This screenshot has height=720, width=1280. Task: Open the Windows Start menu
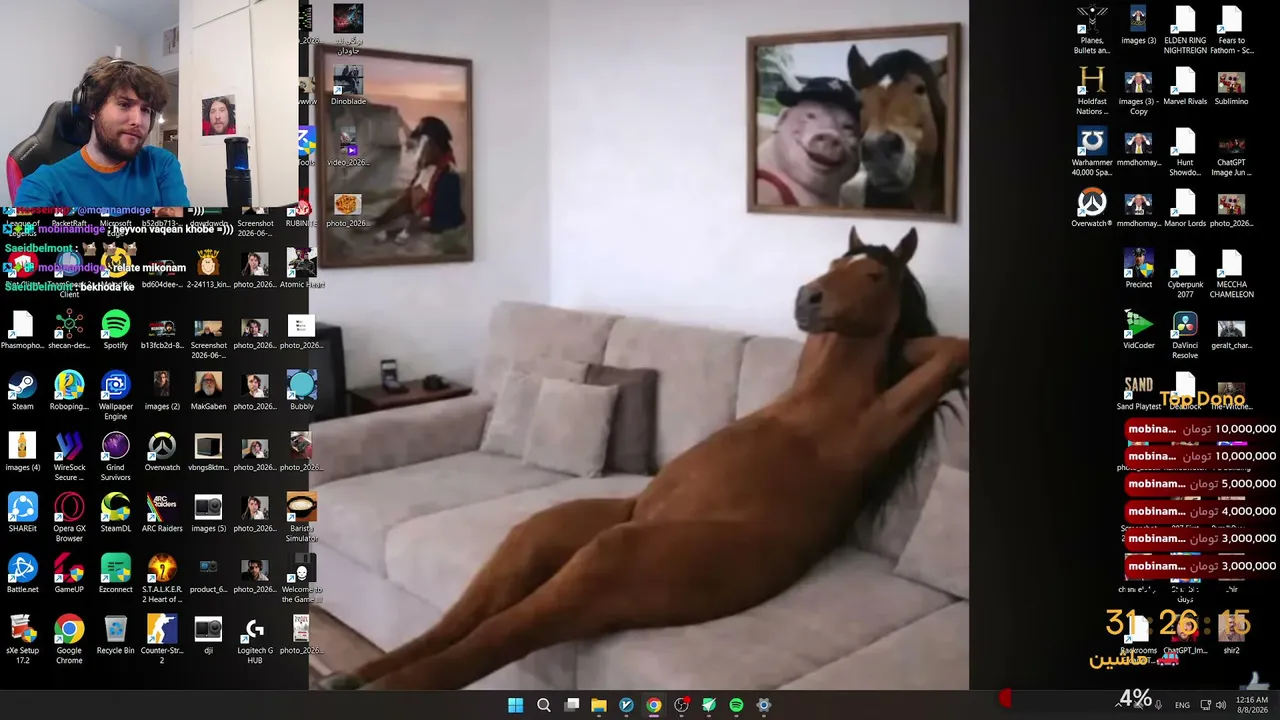[515, 705]
